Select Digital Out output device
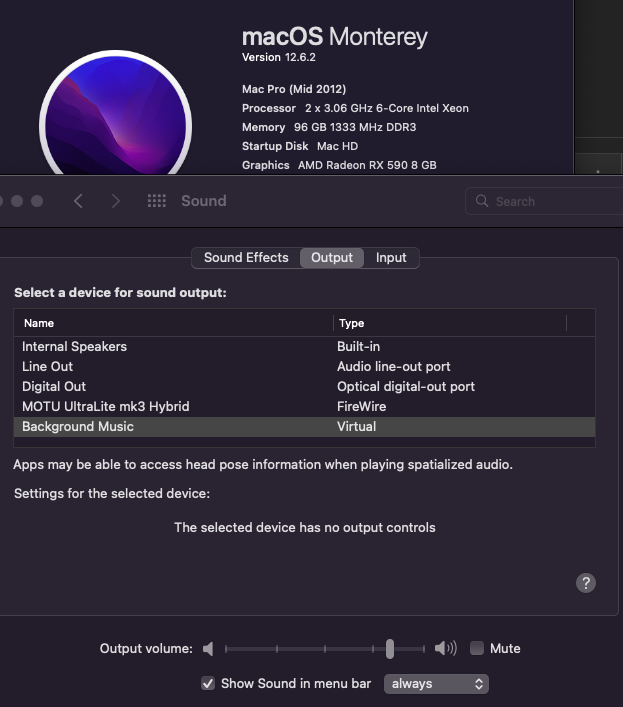This screenshot has width=623, height=707. 304,386
